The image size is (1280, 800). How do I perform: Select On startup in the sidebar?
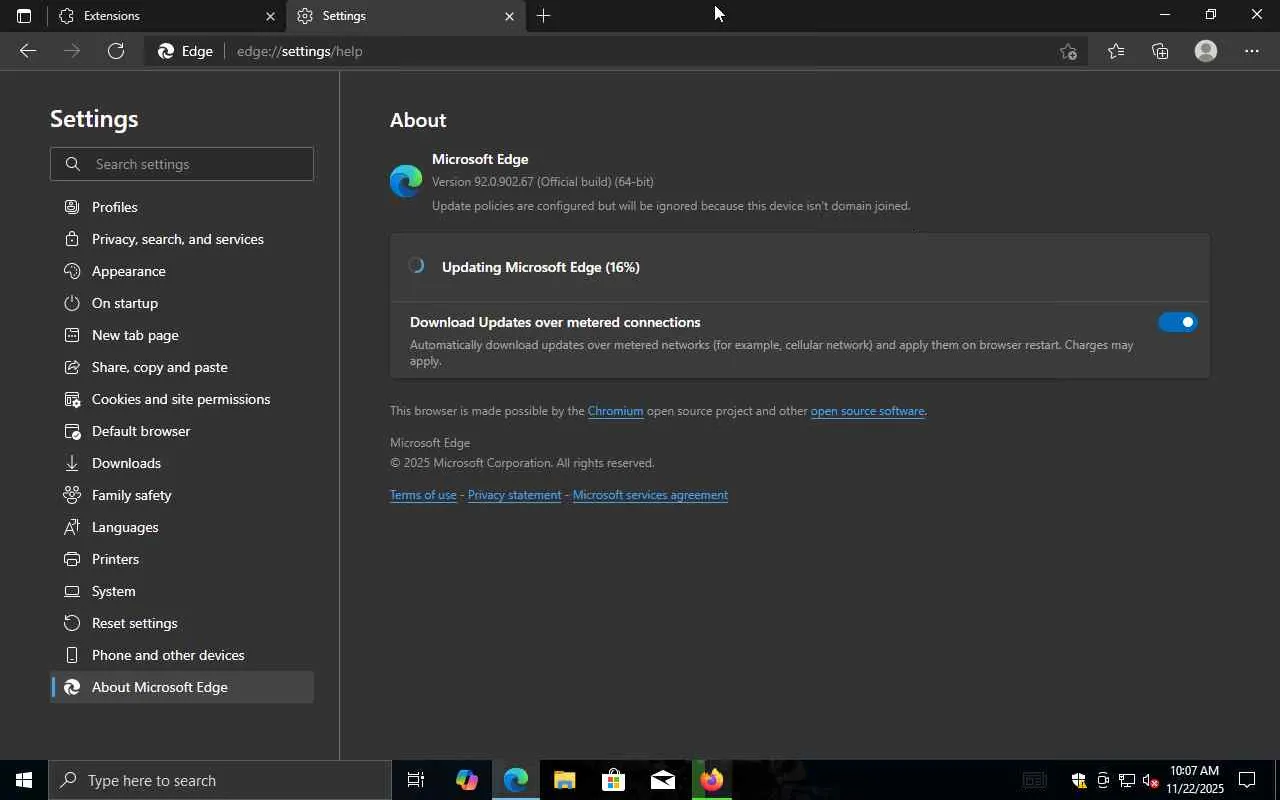[182, 303]
